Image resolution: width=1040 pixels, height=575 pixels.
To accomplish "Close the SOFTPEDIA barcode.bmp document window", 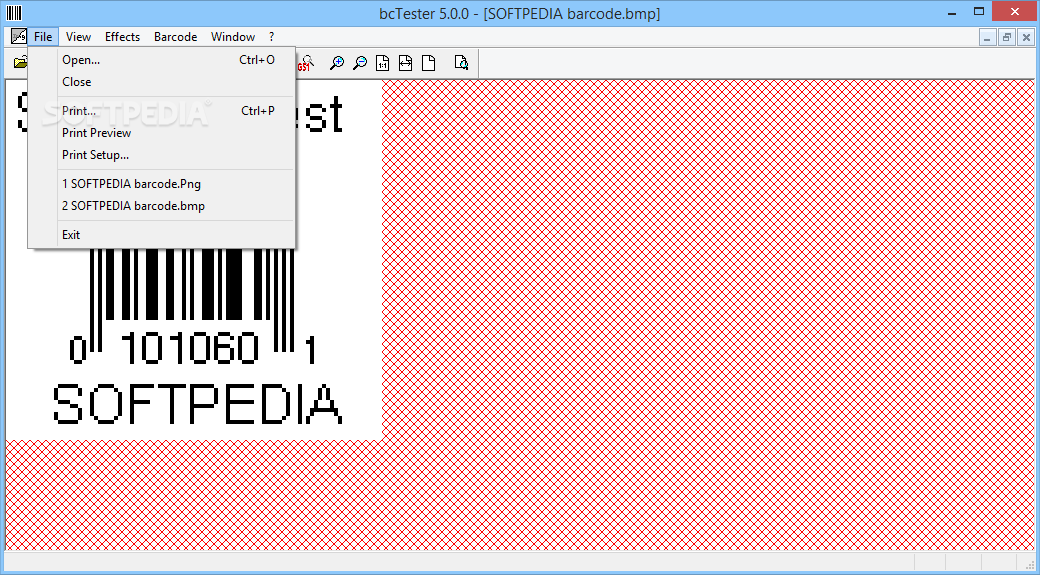I will 1026,37.
